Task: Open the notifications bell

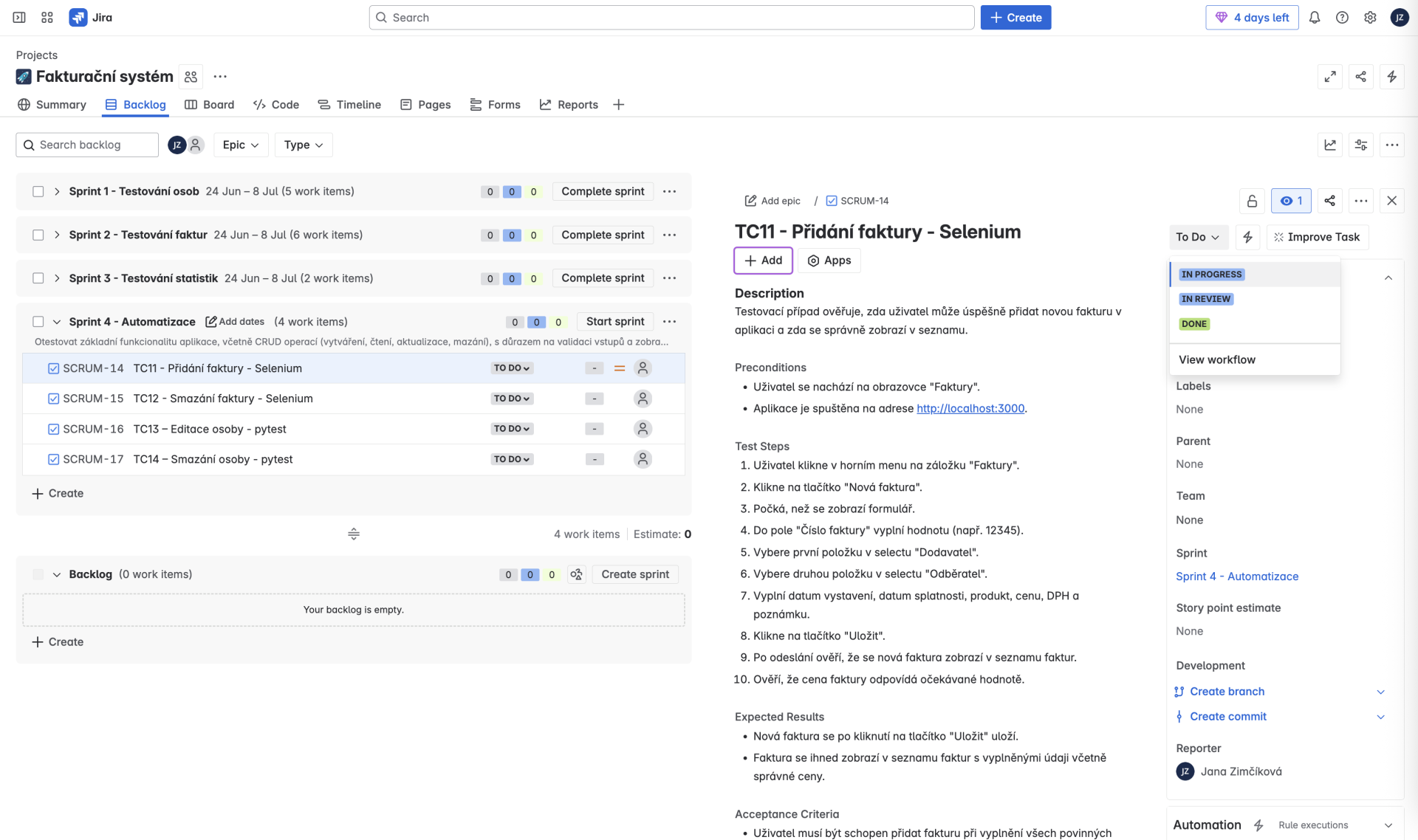Action: (1315, 17)
